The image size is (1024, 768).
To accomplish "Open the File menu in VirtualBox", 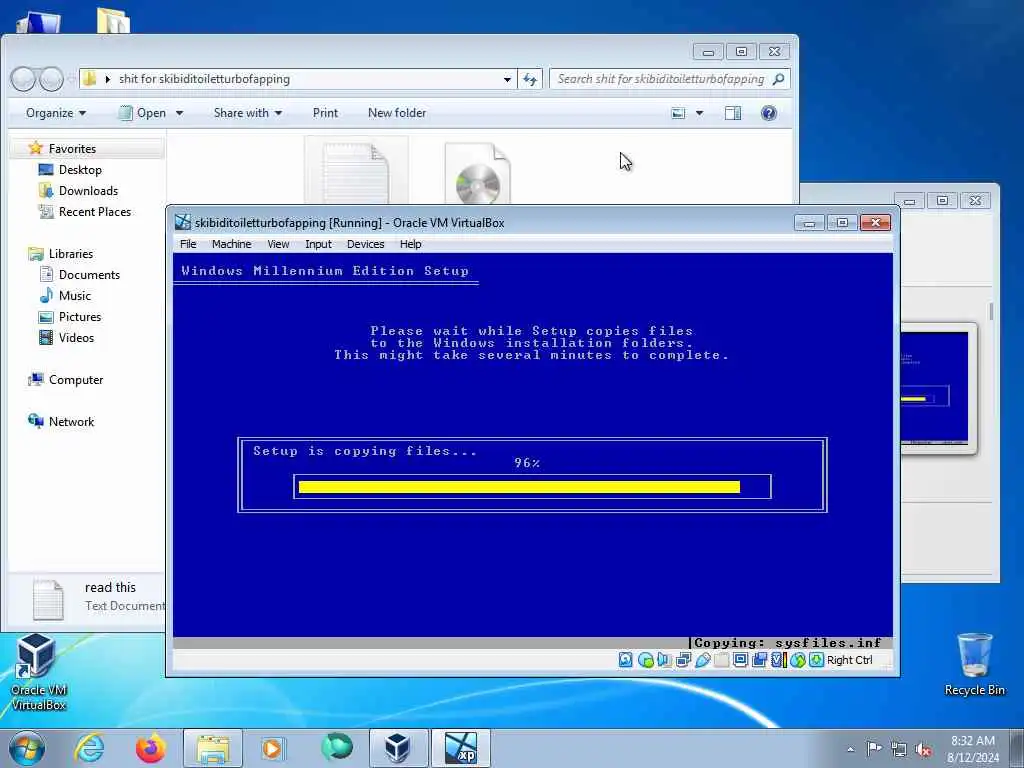I will pyautogui.click(x=188, y=244).
